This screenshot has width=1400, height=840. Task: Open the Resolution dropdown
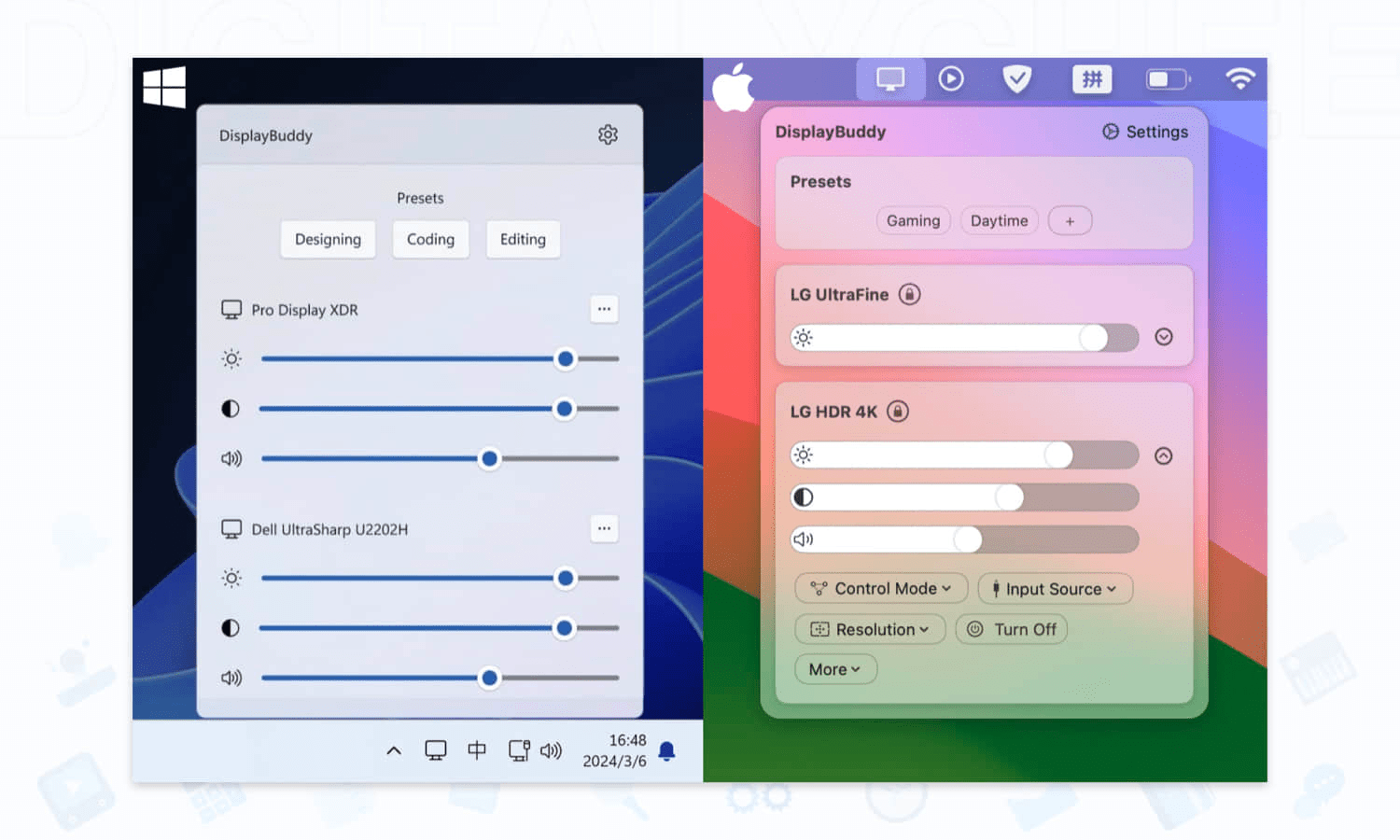click(870, 629)
